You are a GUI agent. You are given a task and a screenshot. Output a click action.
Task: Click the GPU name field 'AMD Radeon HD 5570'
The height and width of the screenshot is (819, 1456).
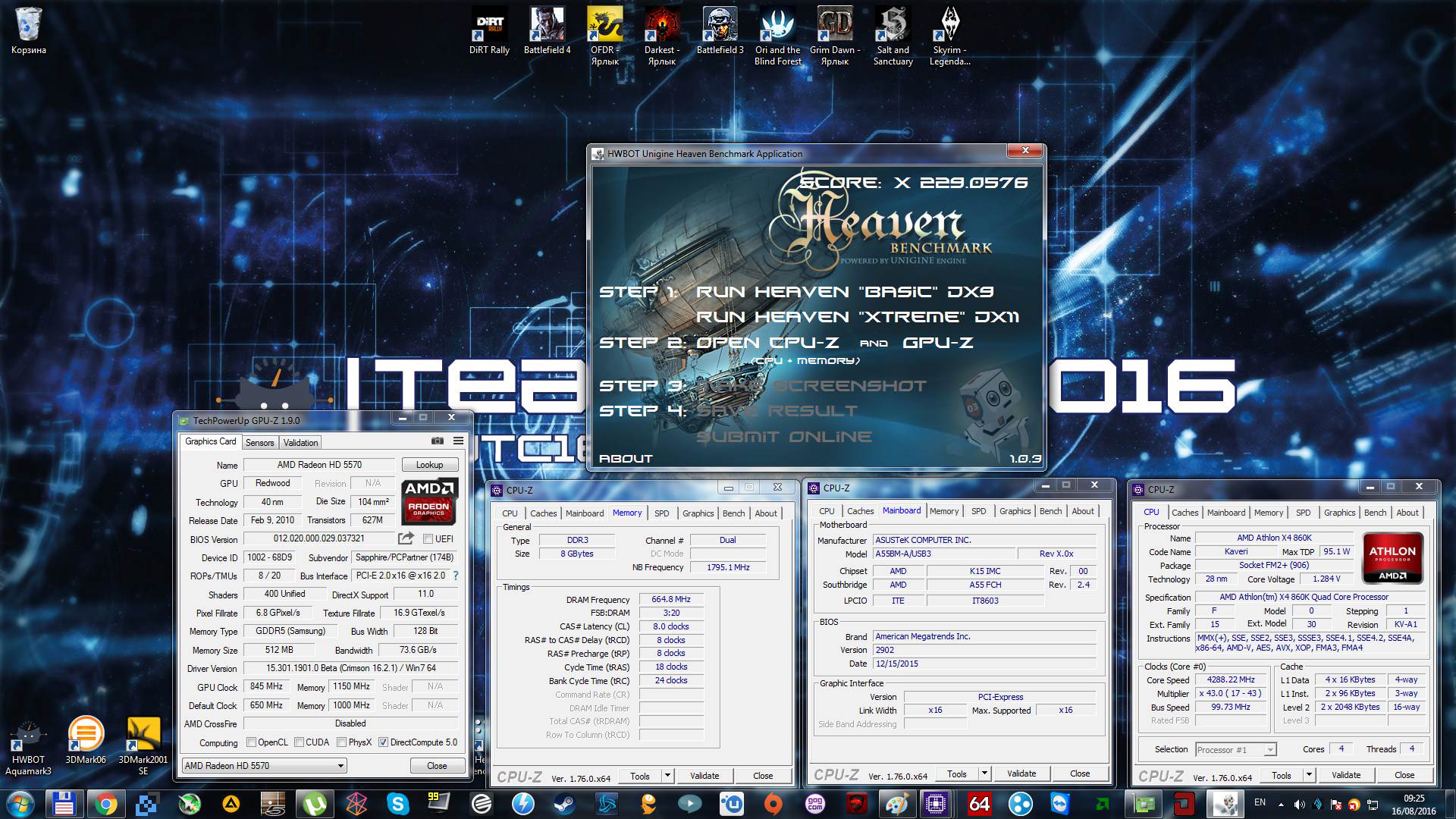[319, 465]
